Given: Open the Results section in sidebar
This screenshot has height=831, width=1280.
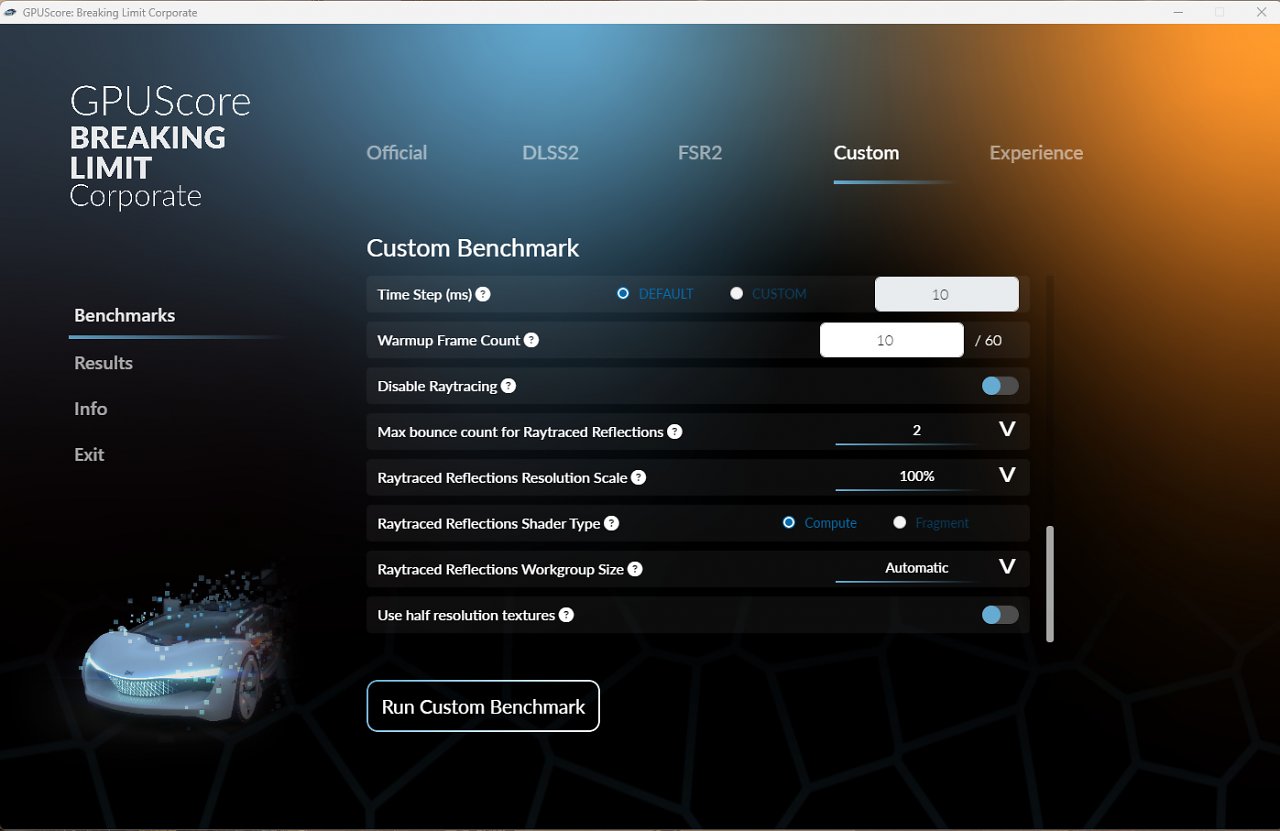Looking at the screenshot, I should tap(103, 363).
